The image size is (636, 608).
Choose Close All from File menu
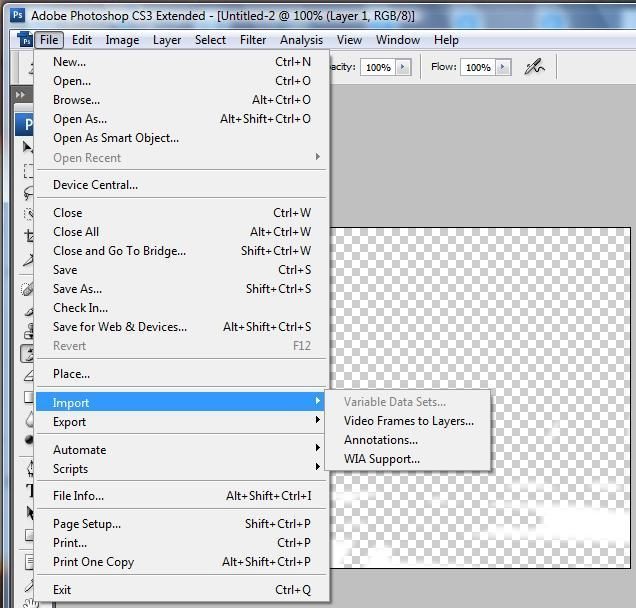point(182,232)
